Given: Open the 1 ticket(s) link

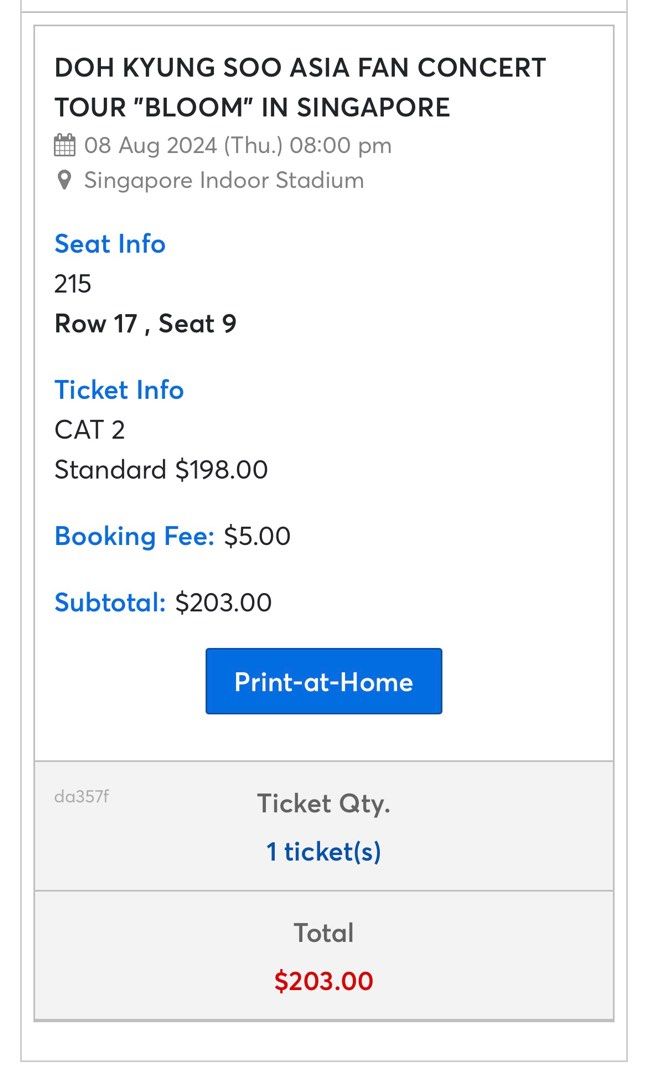Looking at the screenshot, I should coord(323,852).
